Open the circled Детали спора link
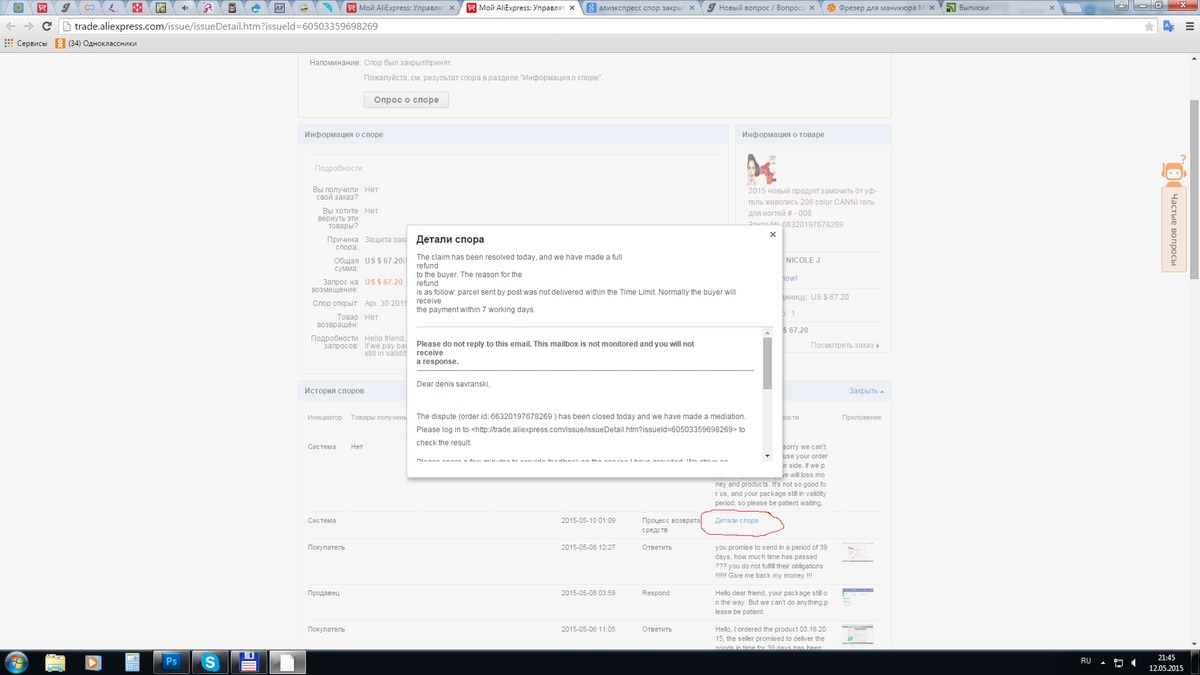1200x675 pixels. coord(736,520)
